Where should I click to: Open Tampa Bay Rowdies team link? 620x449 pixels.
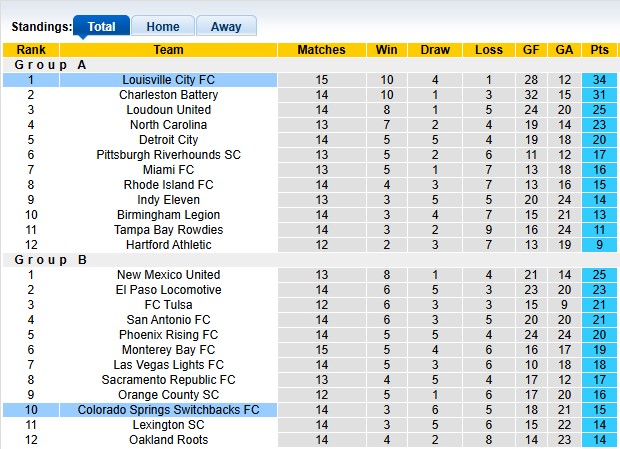pyautogui.click(x=168, y=230)
